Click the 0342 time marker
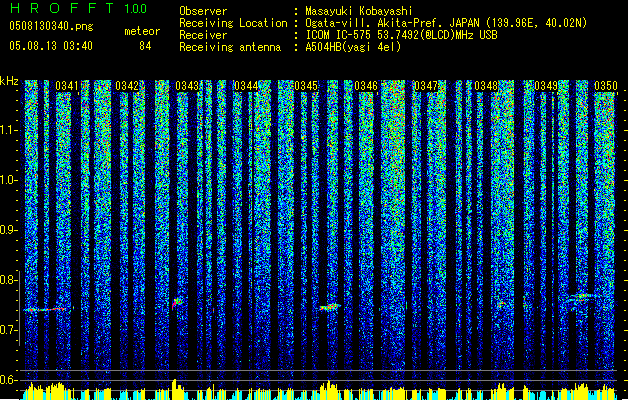 (127, 86)
